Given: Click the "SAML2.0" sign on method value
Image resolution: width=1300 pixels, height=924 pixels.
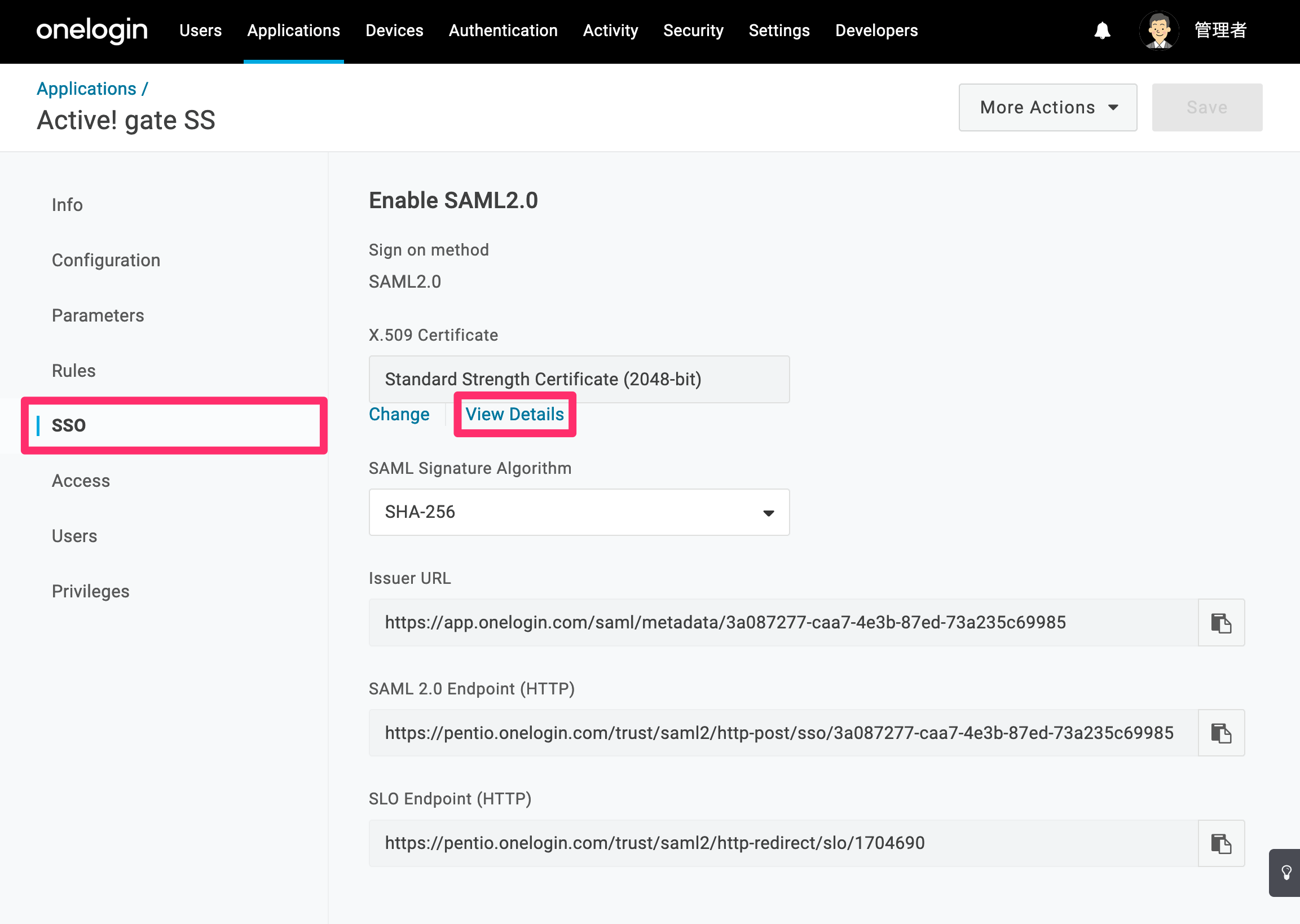Looking at the screenshot, I should coord(405,281).
